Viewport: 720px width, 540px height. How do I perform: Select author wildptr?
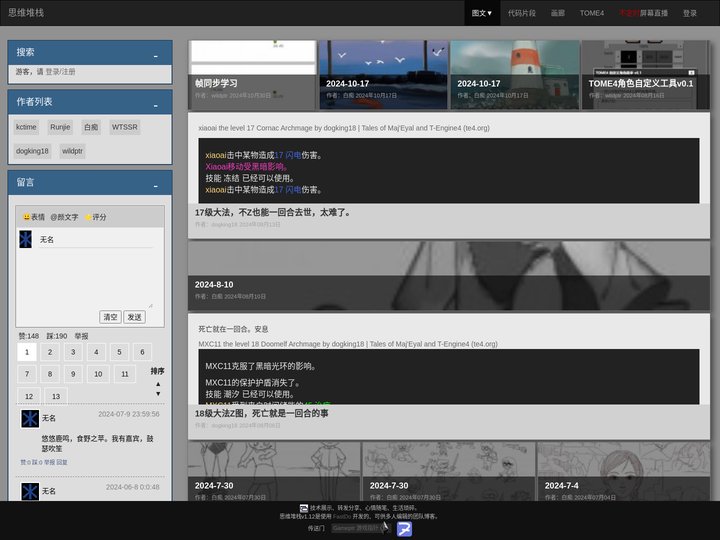tap(72, 151)
